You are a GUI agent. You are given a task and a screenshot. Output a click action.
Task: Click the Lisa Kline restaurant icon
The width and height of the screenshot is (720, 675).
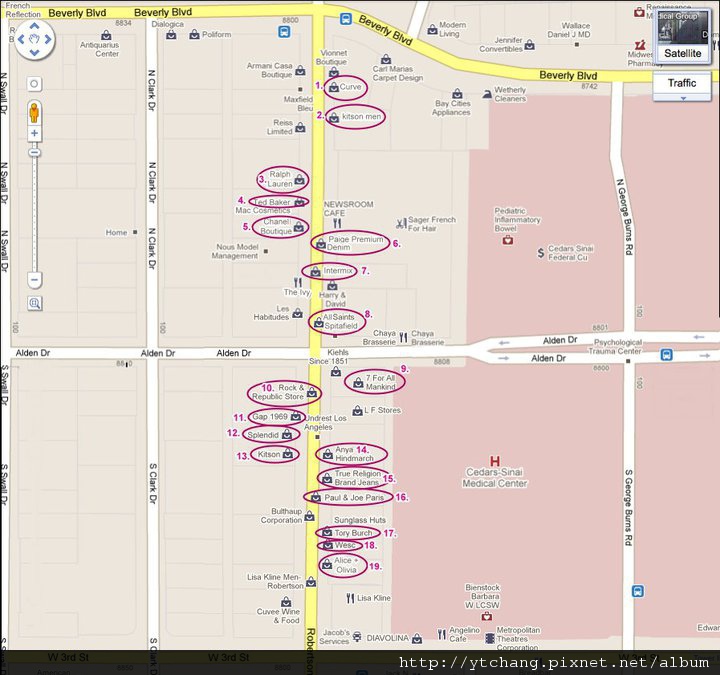pos(350,598)
